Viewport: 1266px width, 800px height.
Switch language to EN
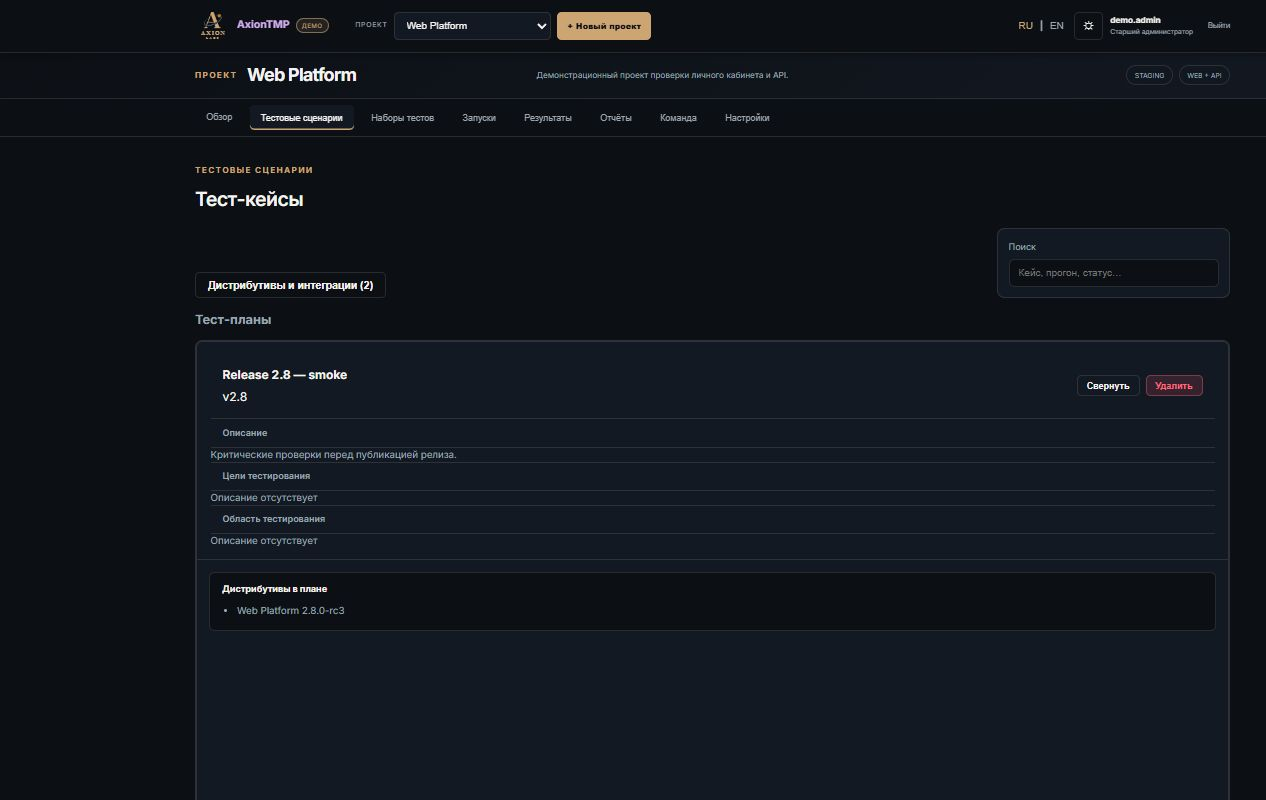pyautogui.click(x=1056, y=26)
